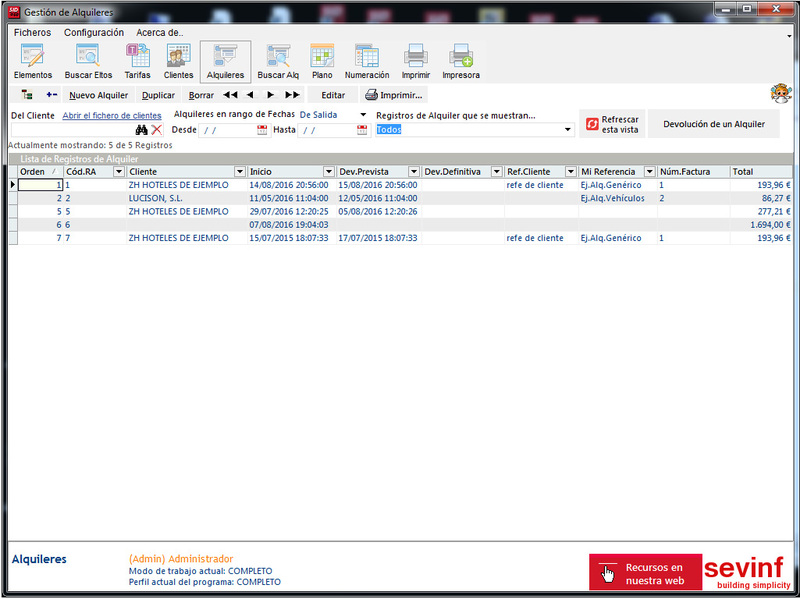Open the Buscar Alq icon

278,62
